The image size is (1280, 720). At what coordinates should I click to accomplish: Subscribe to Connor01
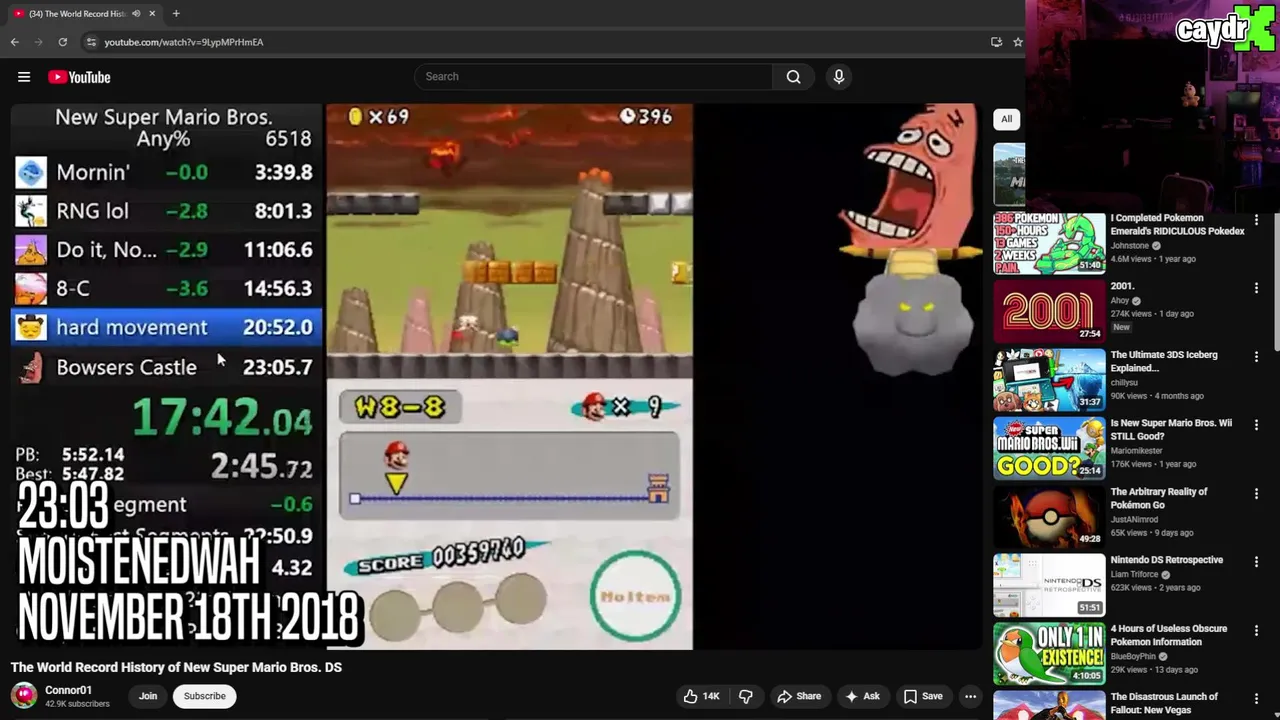(204, 696)
